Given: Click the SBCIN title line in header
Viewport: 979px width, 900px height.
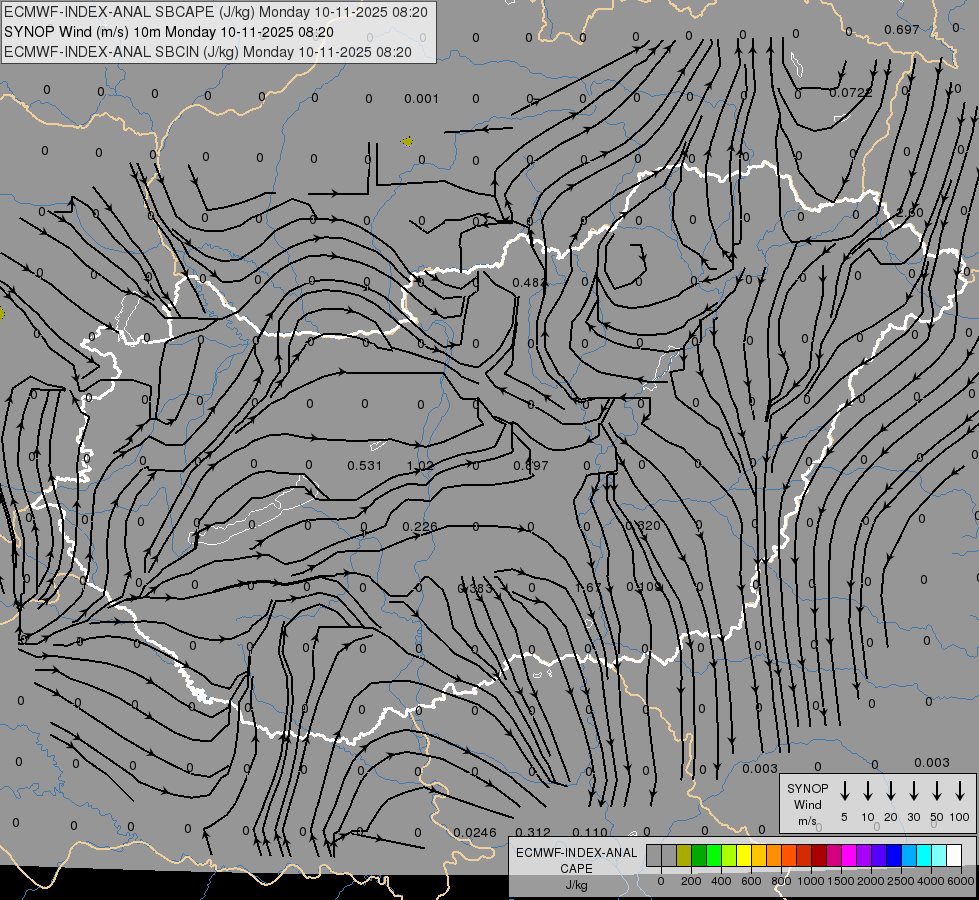Looking at the screenshot, I should pyautogui.click(x=208, y=52).
